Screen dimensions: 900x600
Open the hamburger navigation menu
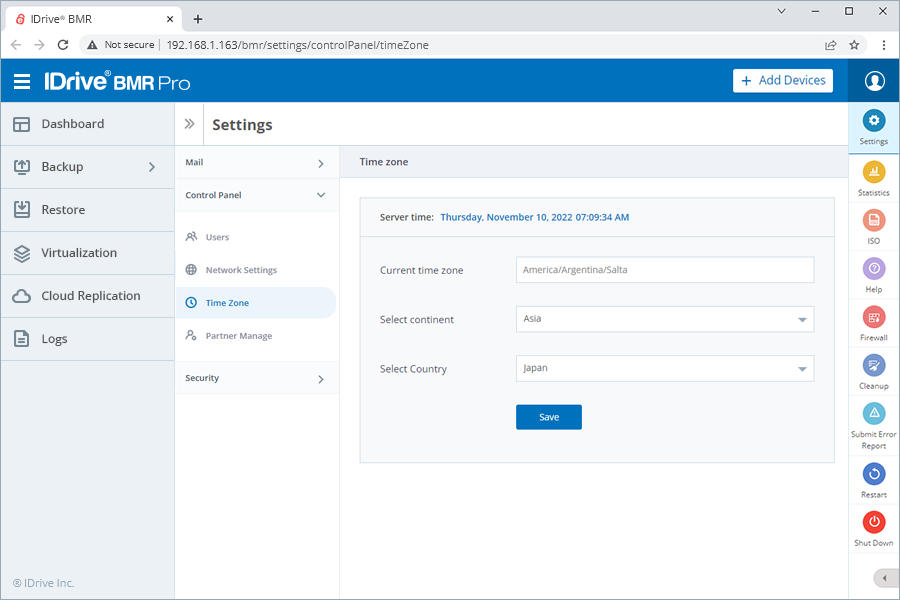coord(22,82)
